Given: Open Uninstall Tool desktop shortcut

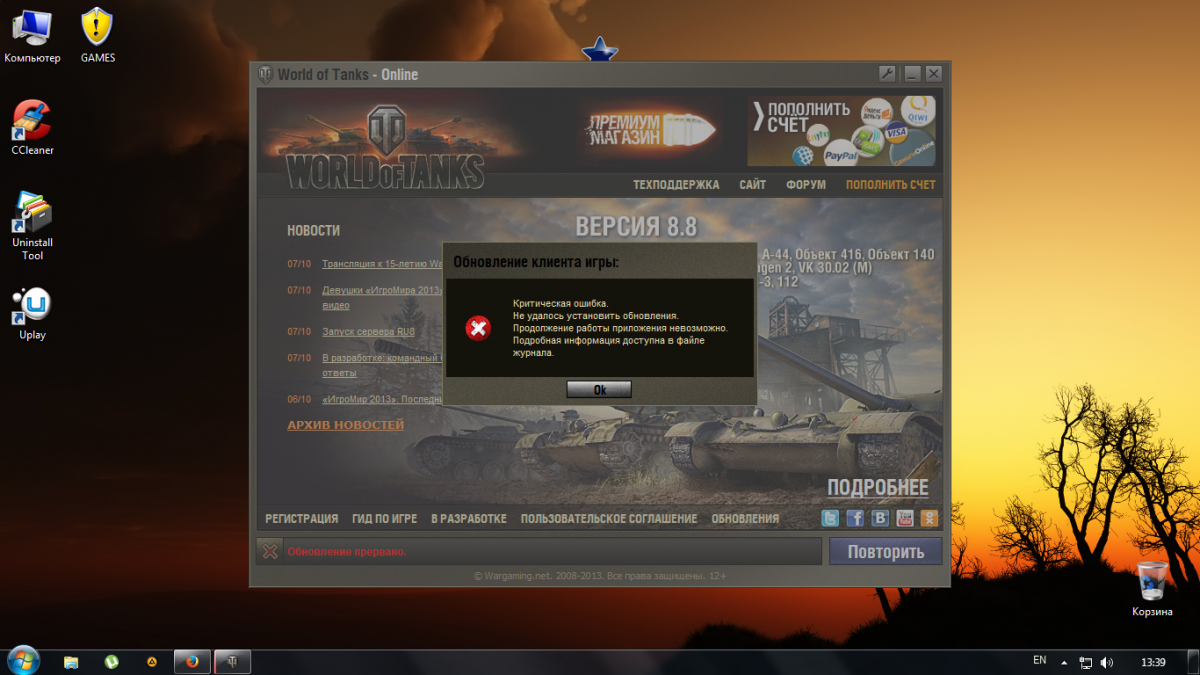Looking at the screenshot, I should click(32, 226).
